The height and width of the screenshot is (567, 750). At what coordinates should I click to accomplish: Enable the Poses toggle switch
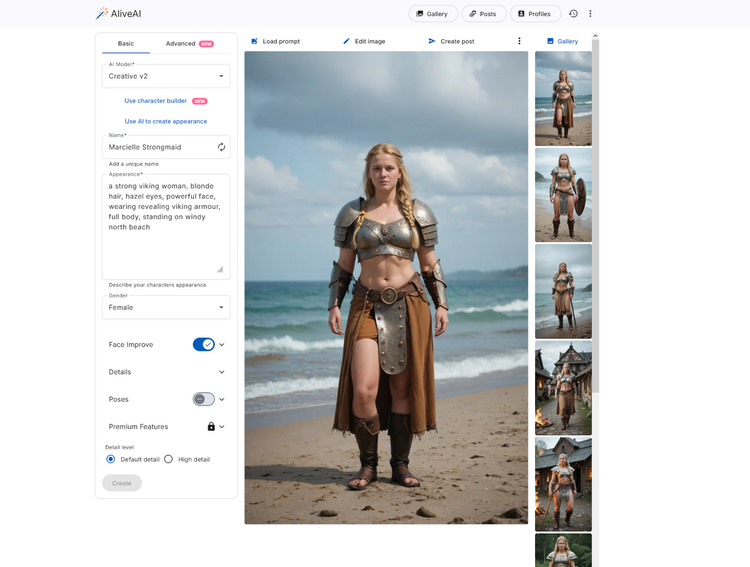pyautogui.click(x=204, y=399)
